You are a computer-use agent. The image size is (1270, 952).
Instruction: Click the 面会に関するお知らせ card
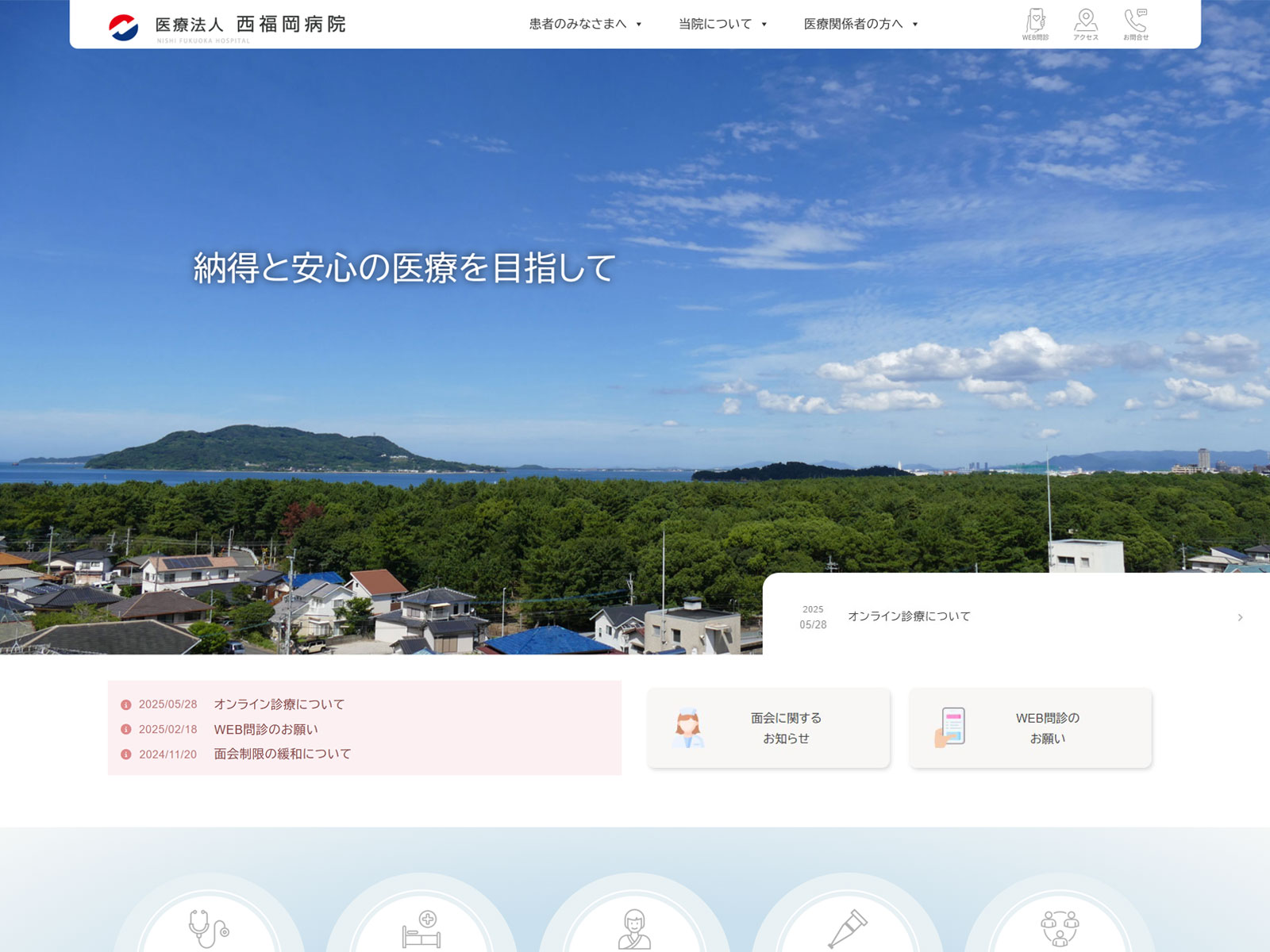(768, 727)
